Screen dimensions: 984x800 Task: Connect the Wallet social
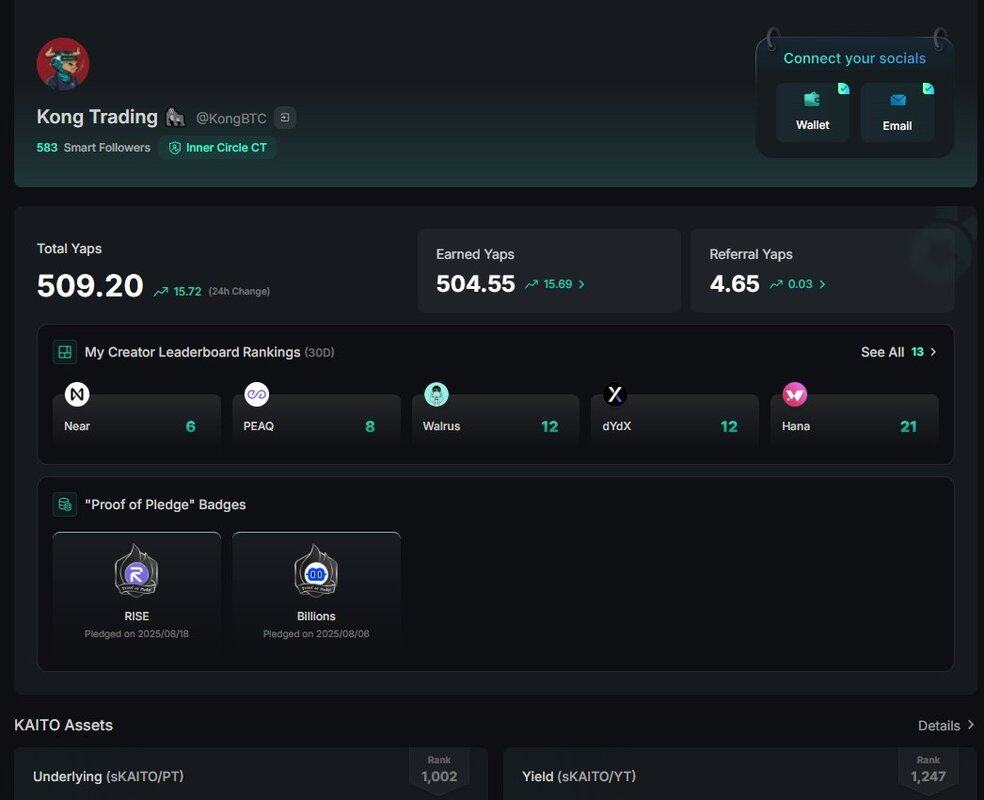pyautogui.click(x=813, y=112)
